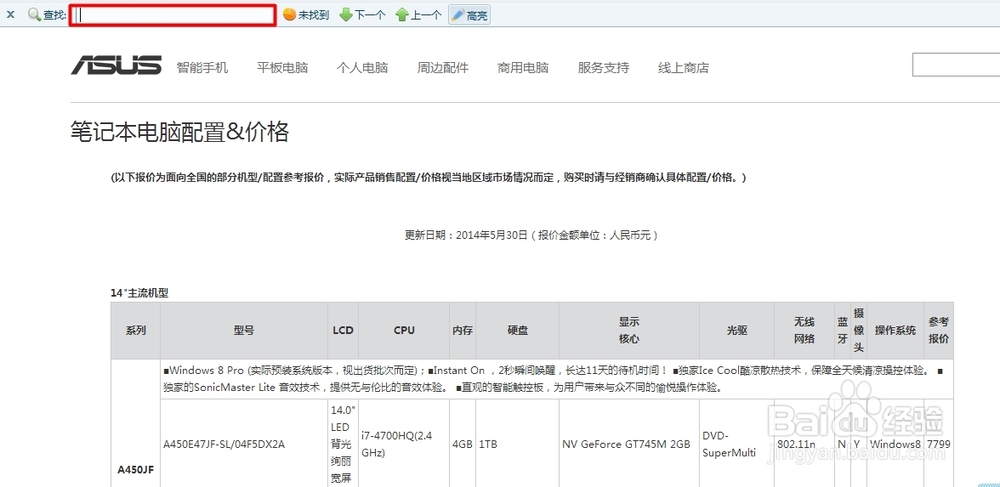Click the DVD-SuperMulti cell
The width and height of the screenshot is (1000, 487).
(729, 444)
